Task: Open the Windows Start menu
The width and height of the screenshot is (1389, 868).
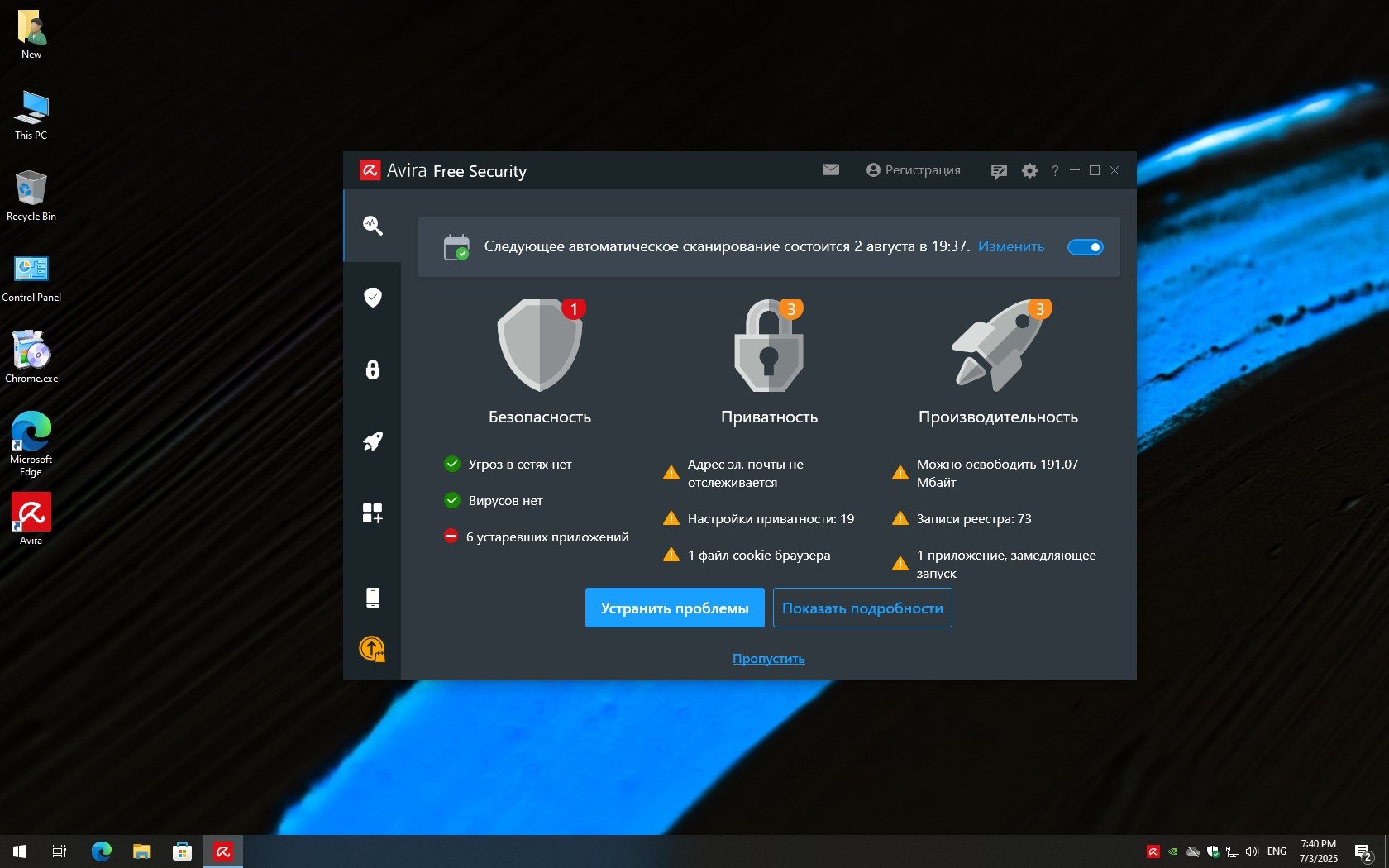Action: pos(20,851)
